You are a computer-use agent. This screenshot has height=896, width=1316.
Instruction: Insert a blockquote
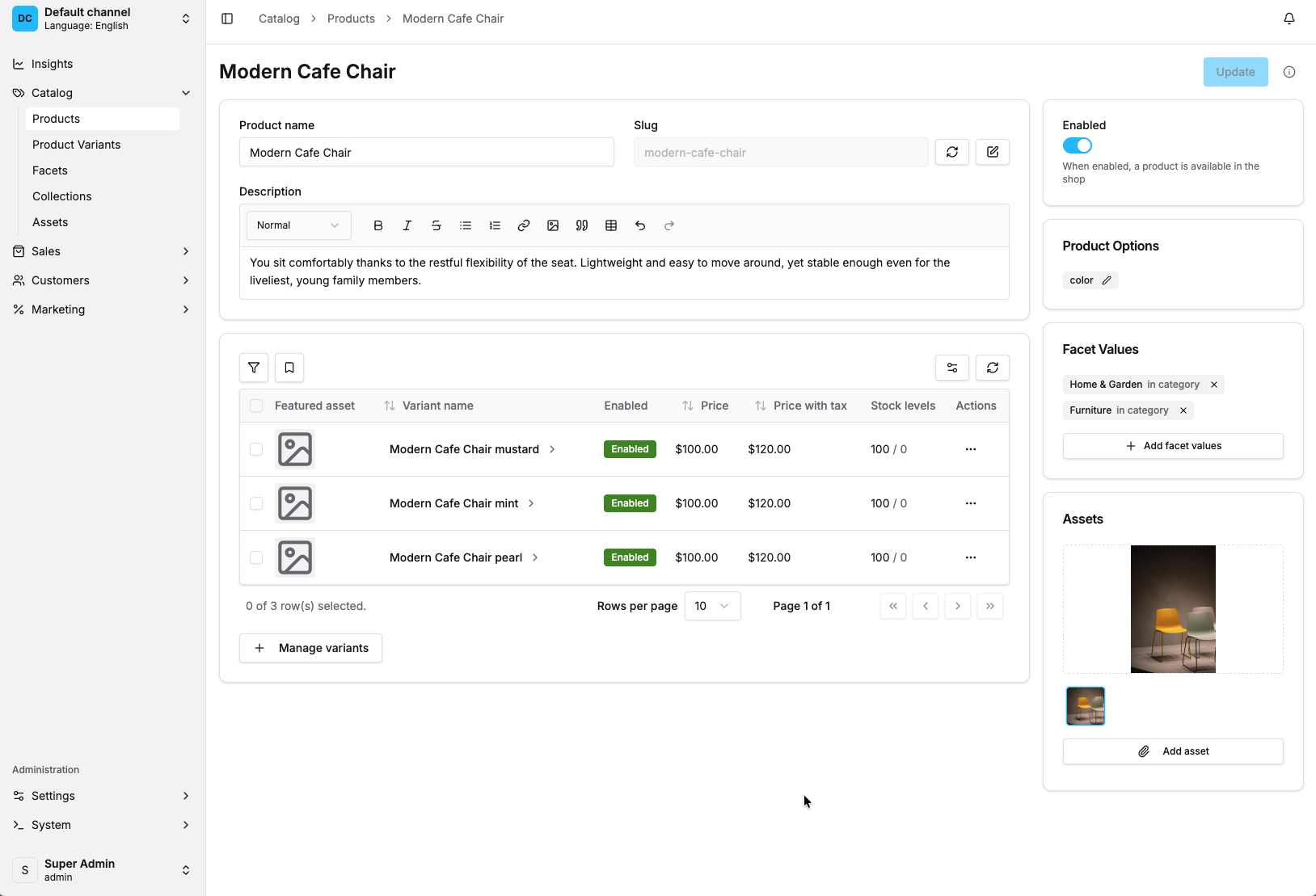pyautogui.click(x=582, y=225)
